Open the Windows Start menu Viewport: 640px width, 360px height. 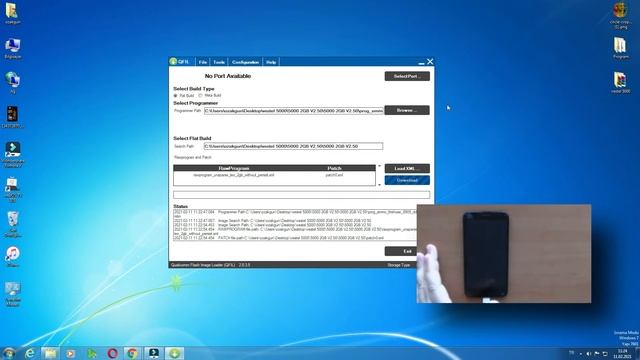tap(9, 353)
